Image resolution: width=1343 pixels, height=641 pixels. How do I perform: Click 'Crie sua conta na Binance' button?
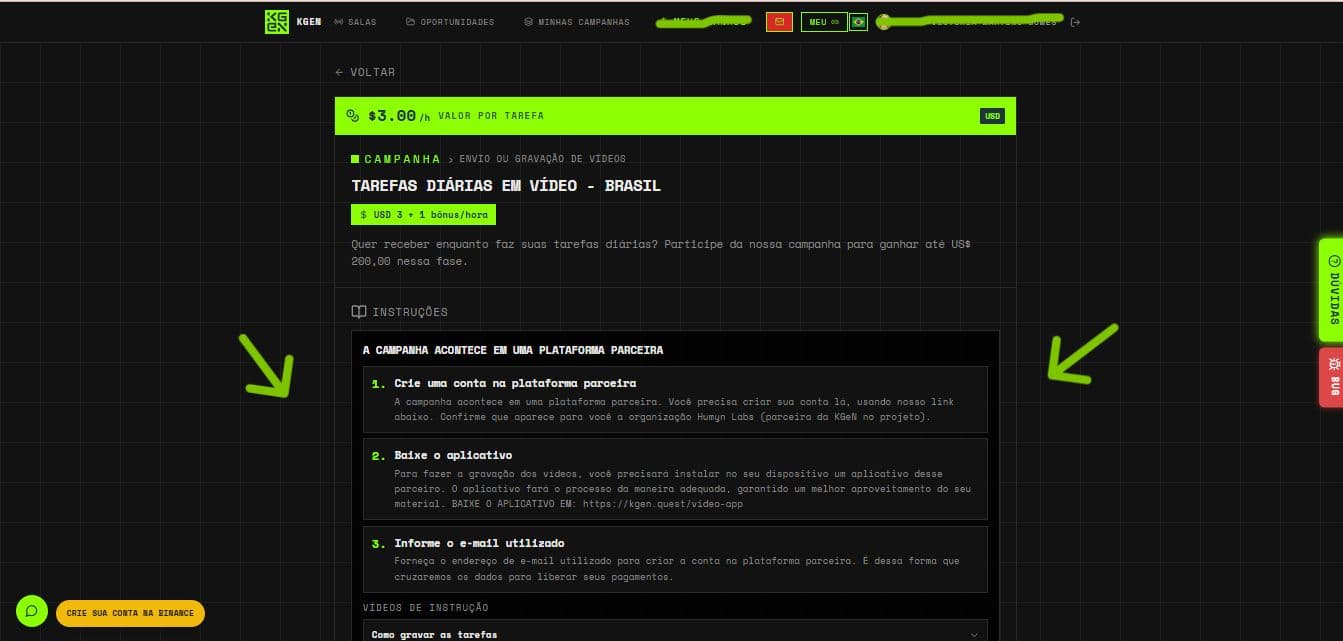130,612
